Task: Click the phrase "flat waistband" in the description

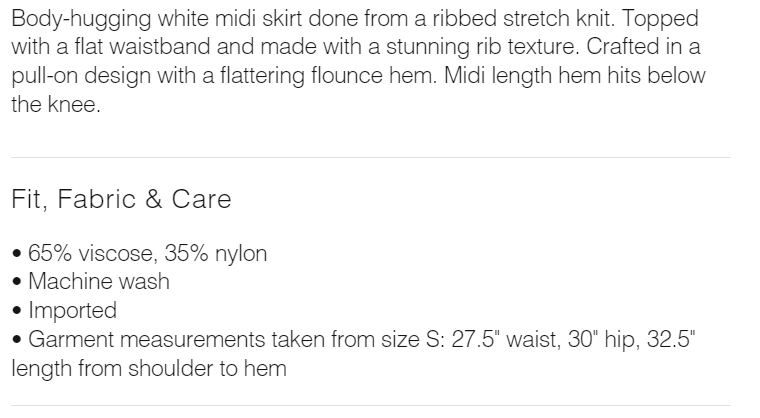Action: 149,47
